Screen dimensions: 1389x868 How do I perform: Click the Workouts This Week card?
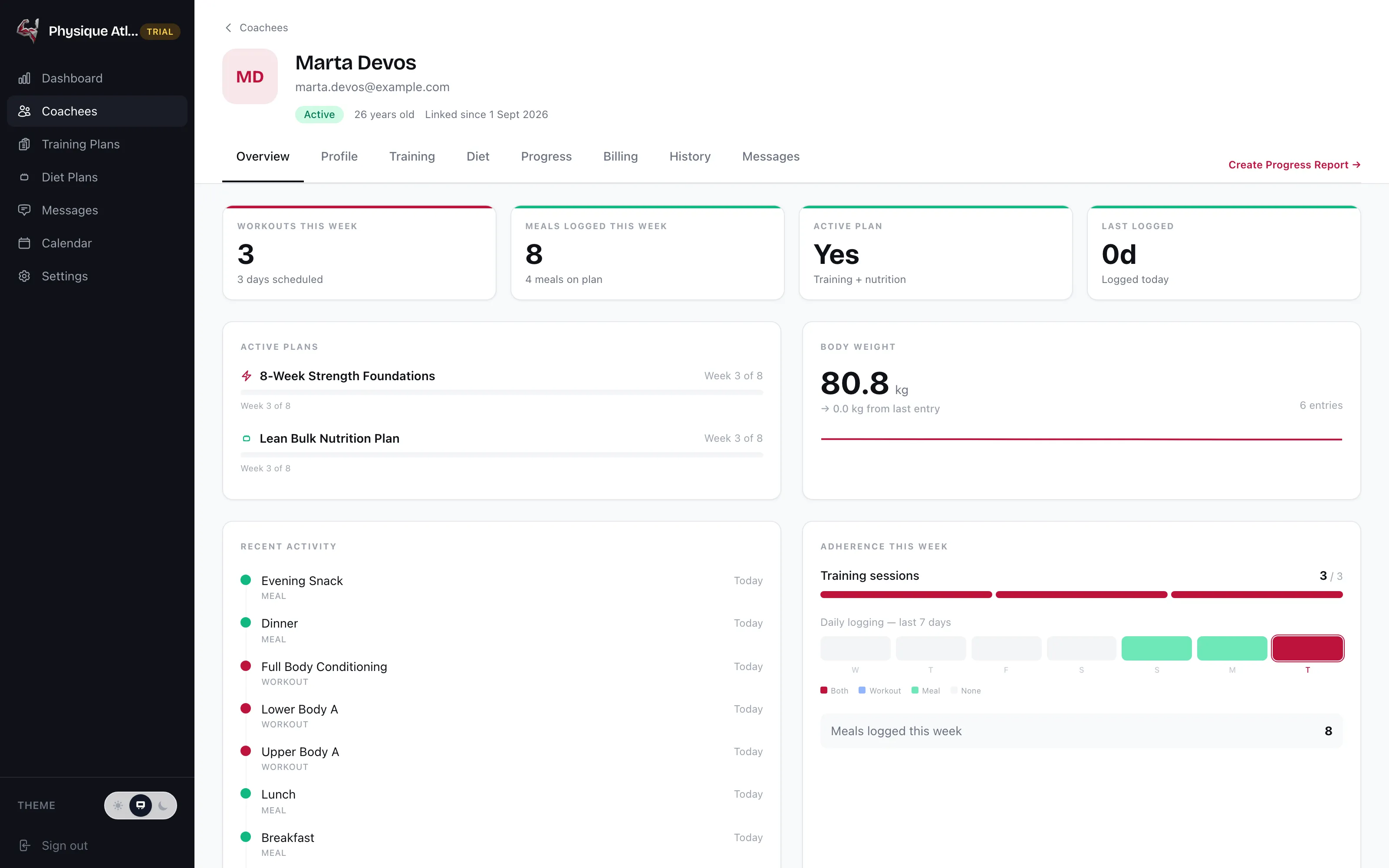click(x=359, y=253)
